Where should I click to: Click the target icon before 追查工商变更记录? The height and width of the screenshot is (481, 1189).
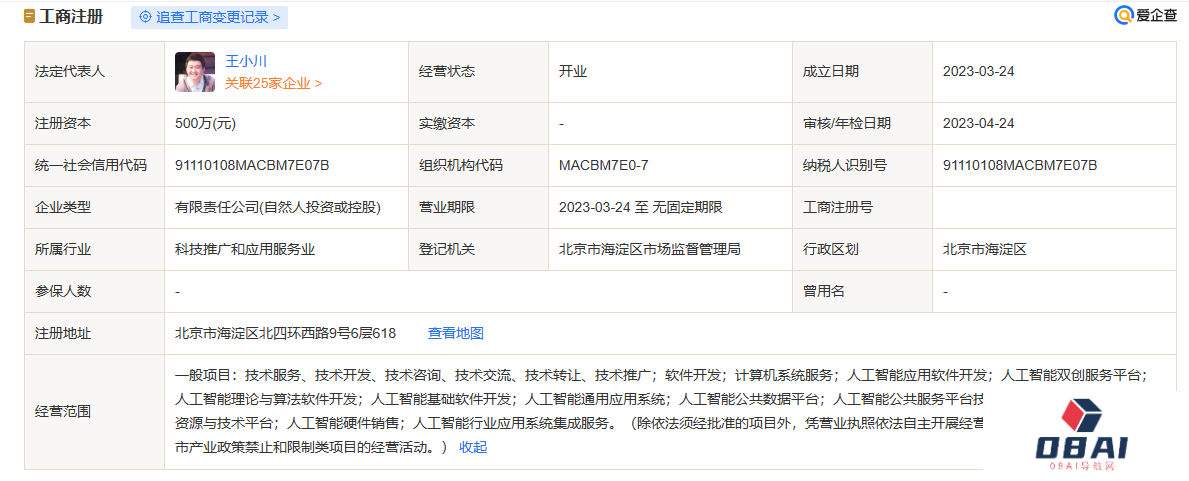click(146, 17)
